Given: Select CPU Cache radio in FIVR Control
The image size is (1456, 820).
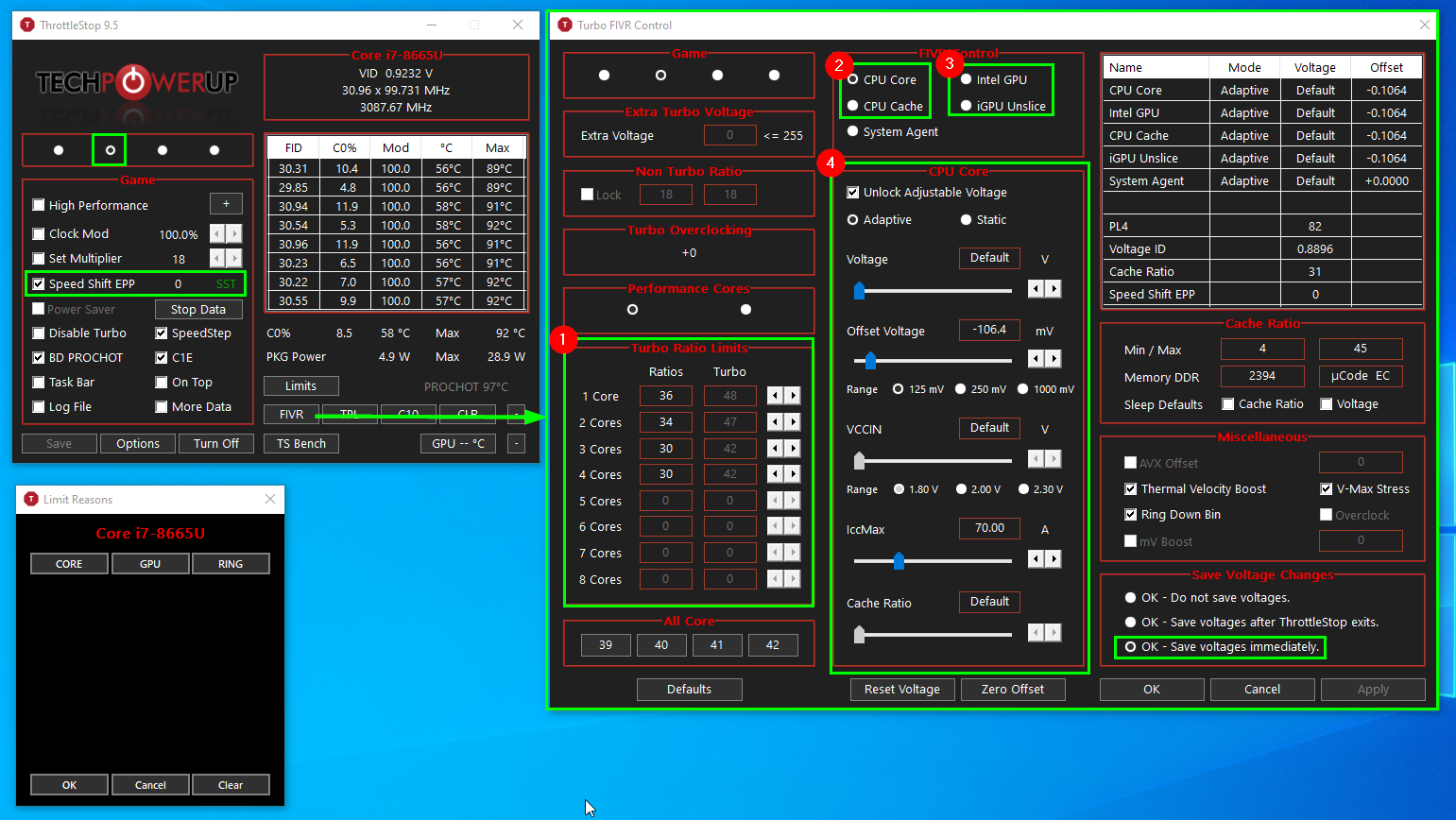Looking at the screenshot, I should pyautogui.click(x=853, y=106).
